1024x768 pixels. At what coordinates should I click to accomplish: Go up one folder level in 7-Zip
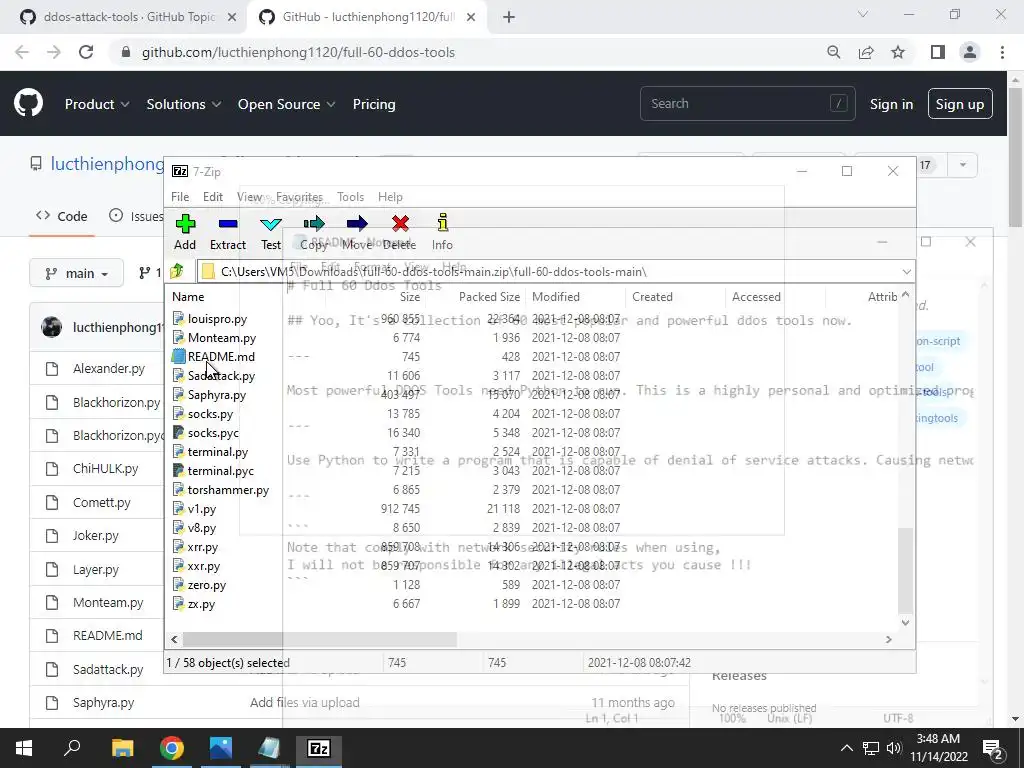point(176,271)
